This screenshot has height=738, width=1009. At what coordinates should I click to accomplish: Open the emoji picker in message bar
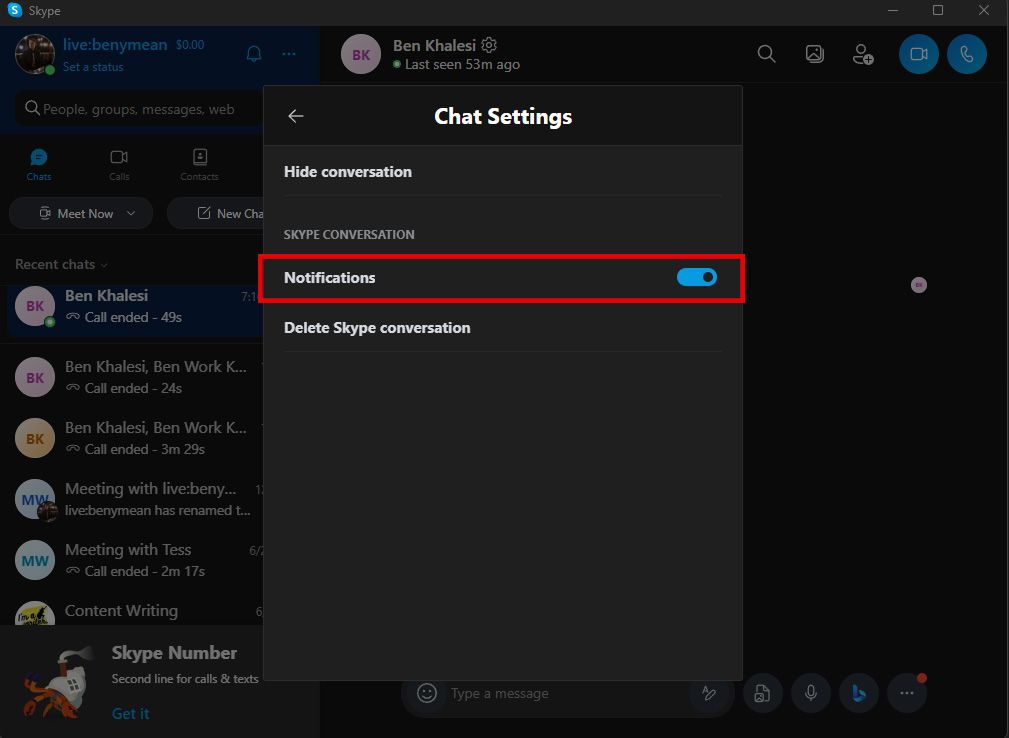[x=426, y=692]
